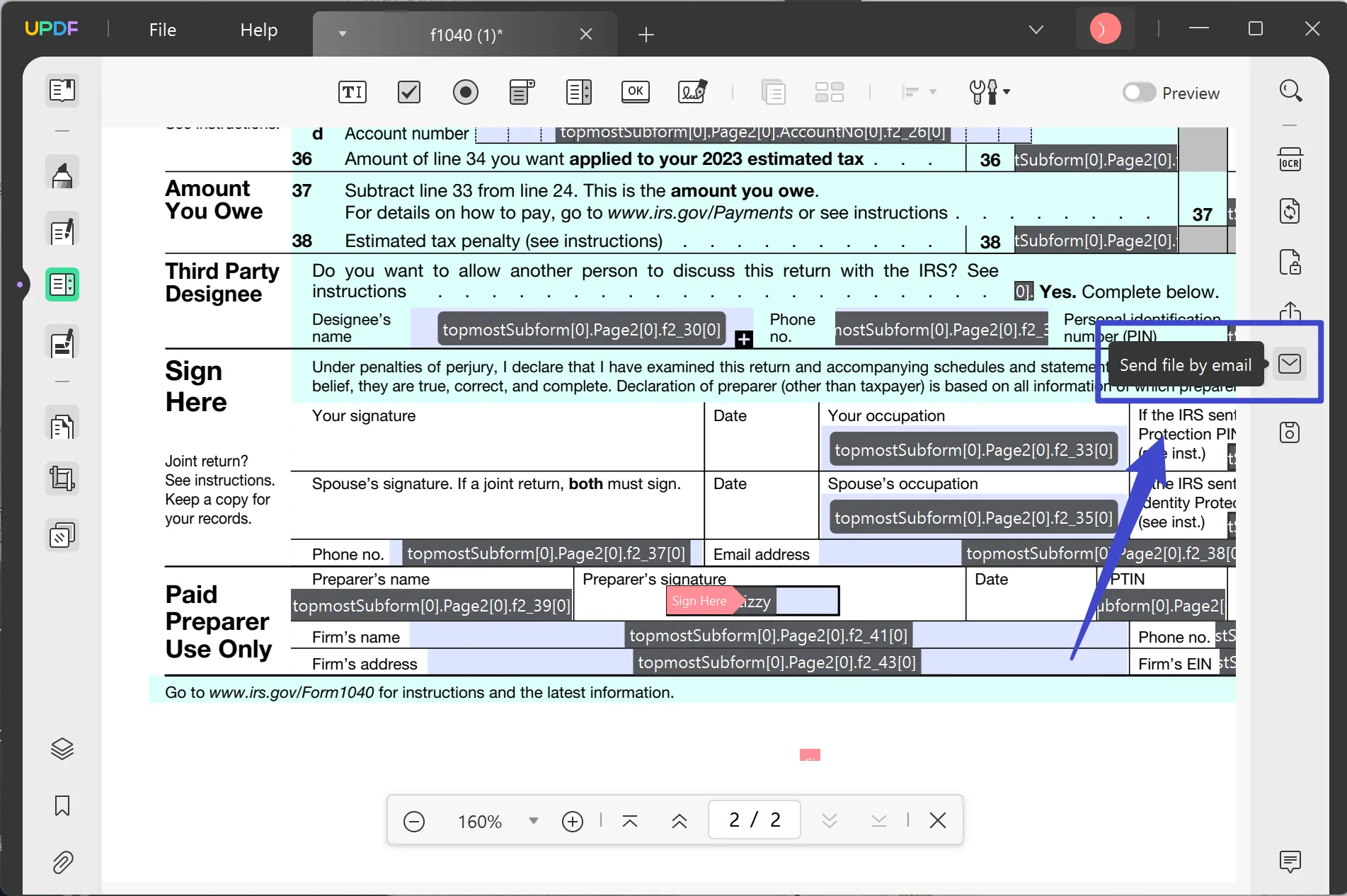Open the Attachments paperclip panel
Screen dimensions: 1347x896
click(x=62, y=862)
